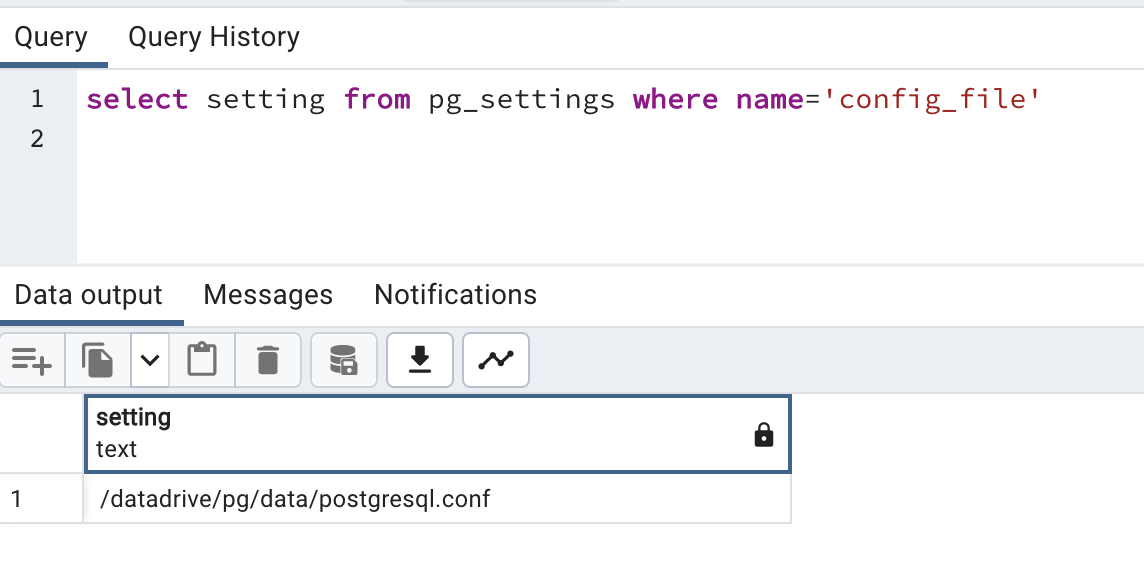Open the Graph Visualiser icon
This screenshot has height=574, width=1144.
tap(496, 360)
